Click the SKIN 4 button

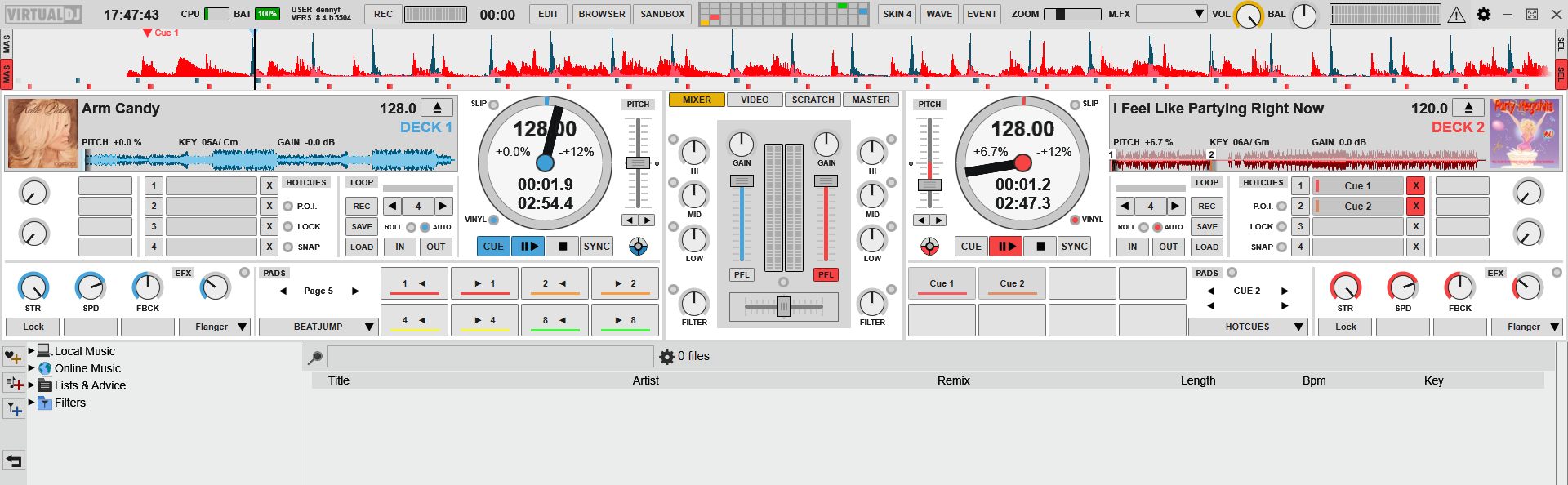tap(897, 14)
